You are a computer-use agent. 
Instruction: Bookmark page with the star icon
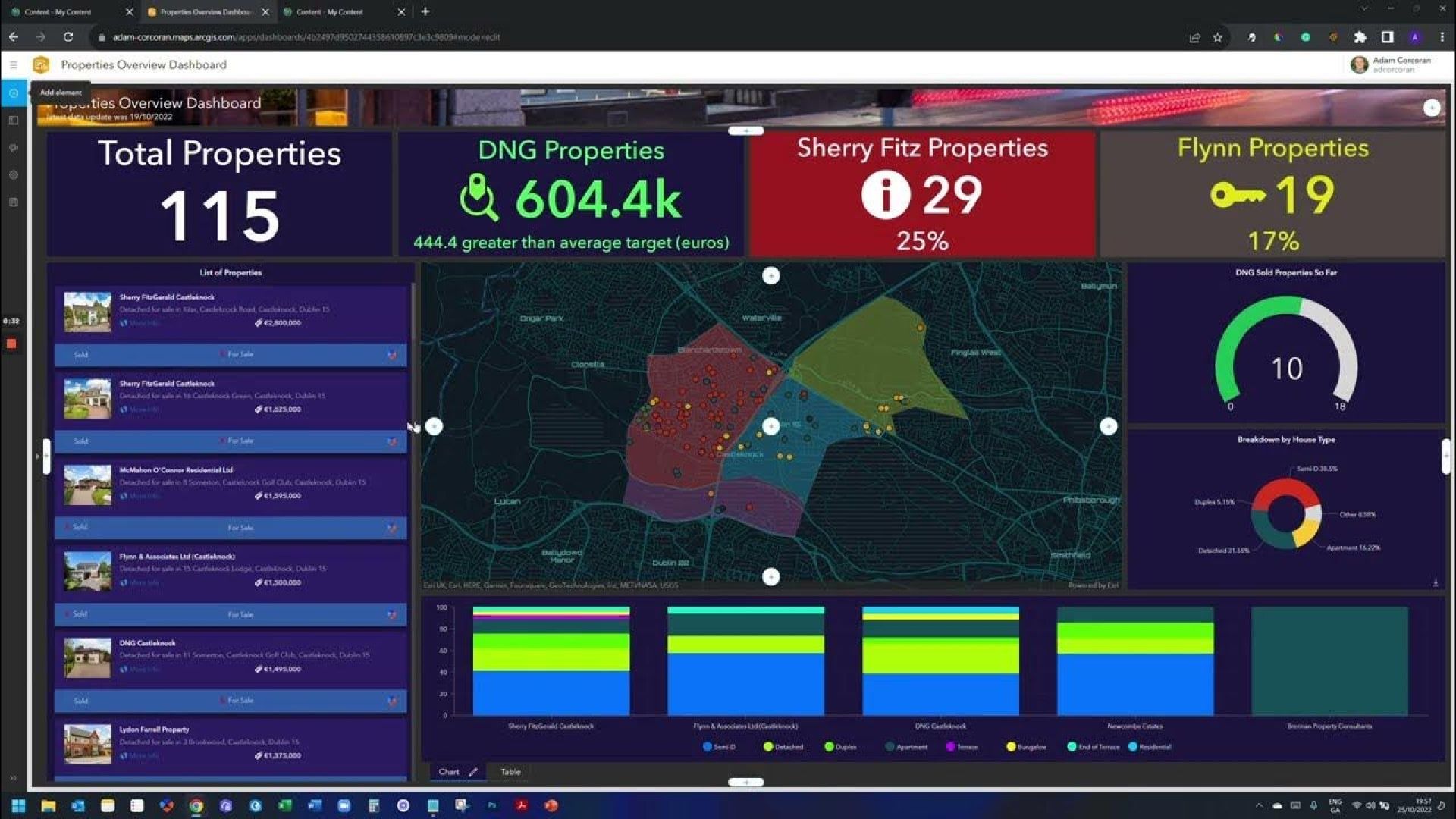click(1218, 37)
